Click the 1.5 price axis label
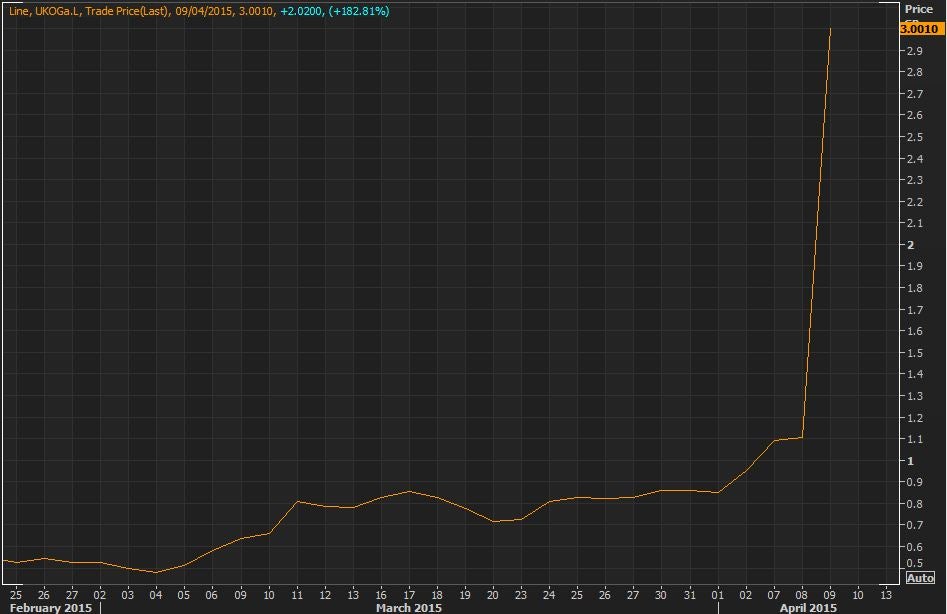Image resolution: width=947 pixels, height=614 pixels. (x=914, y=353)
